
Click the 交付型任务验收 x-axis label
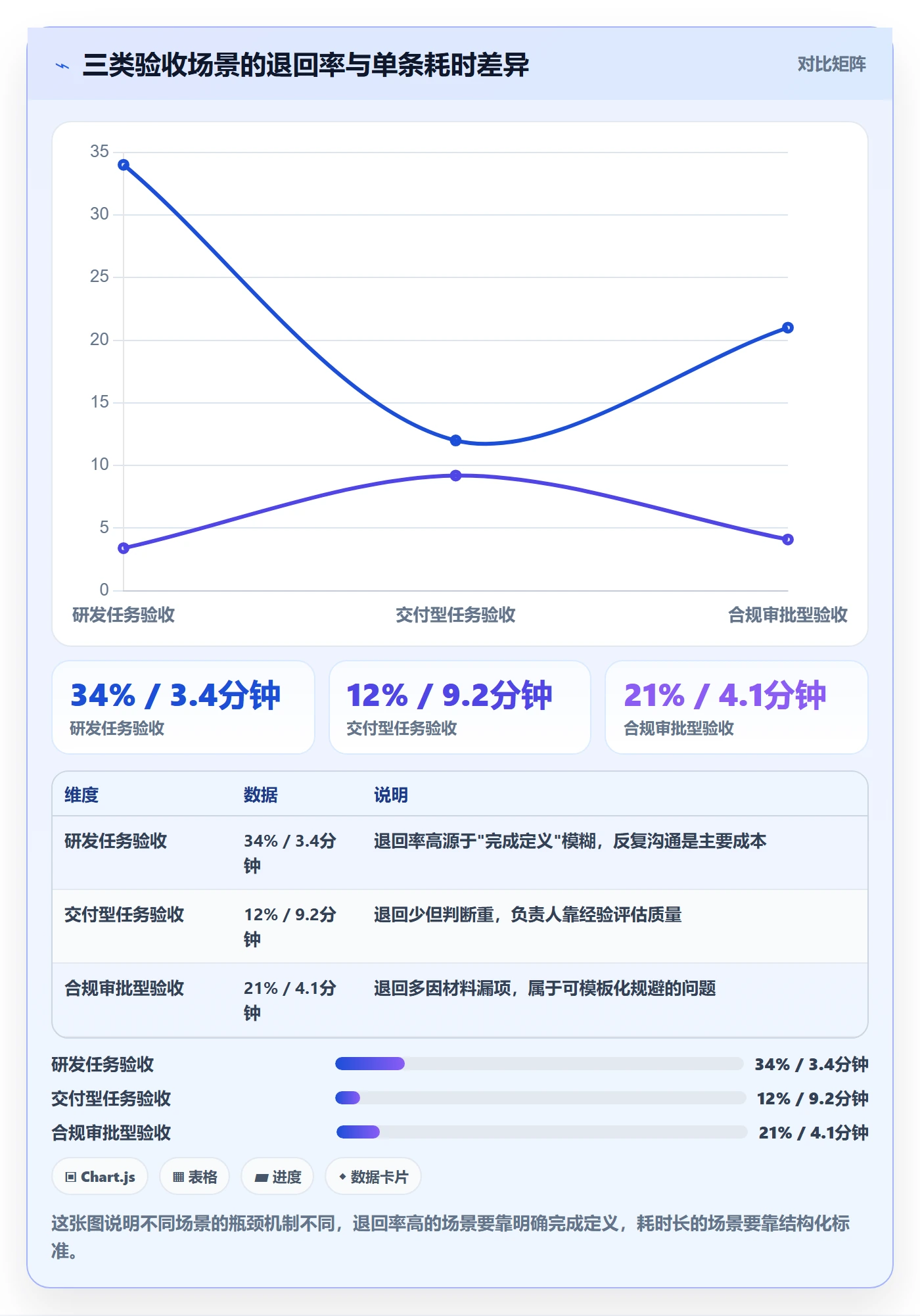(455, 615)
